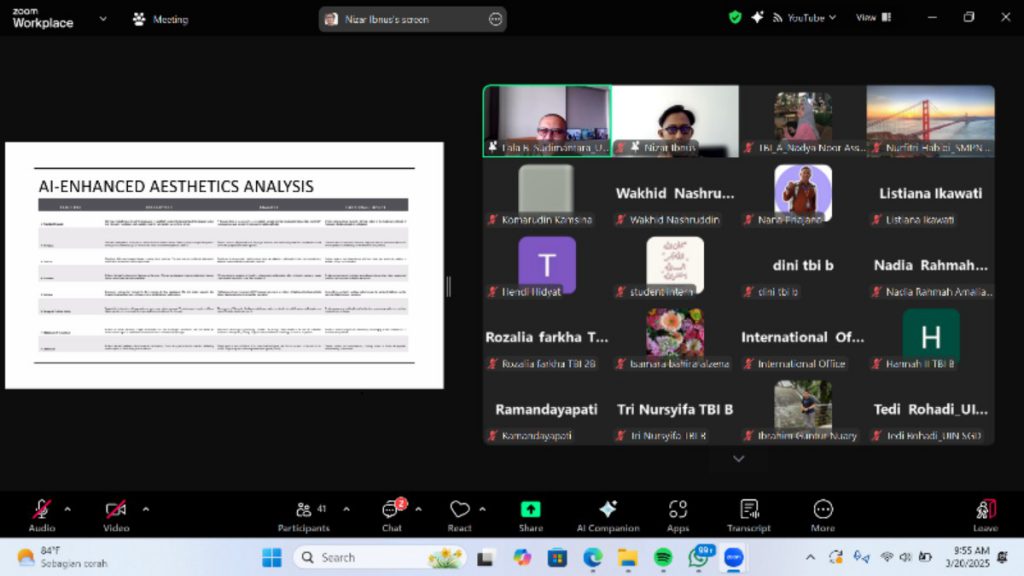Unmute the Audio microphone

tap(42, 515)
